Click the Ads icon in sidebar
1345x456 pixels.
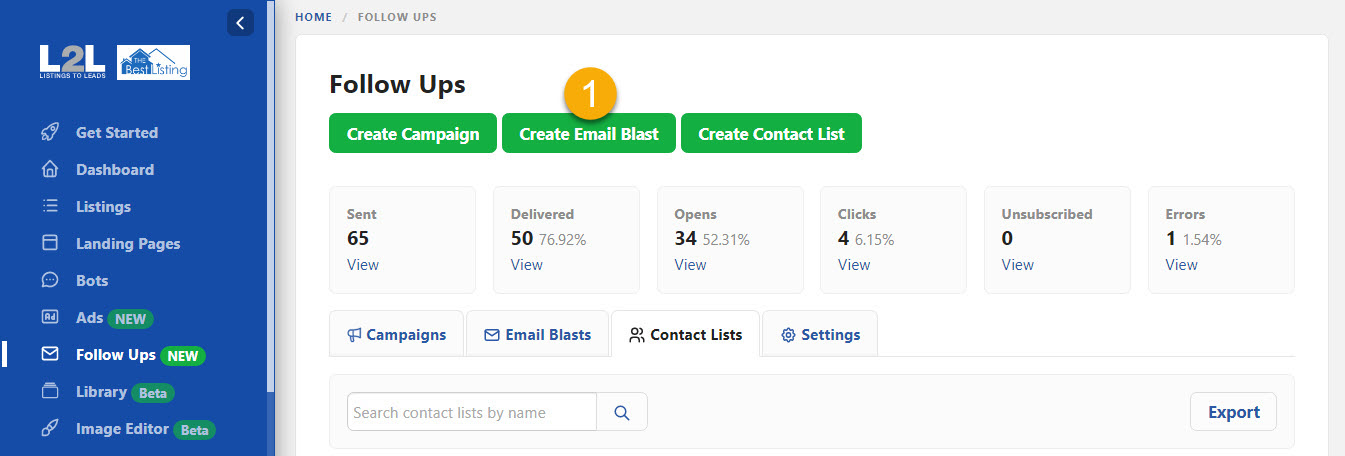50,317
